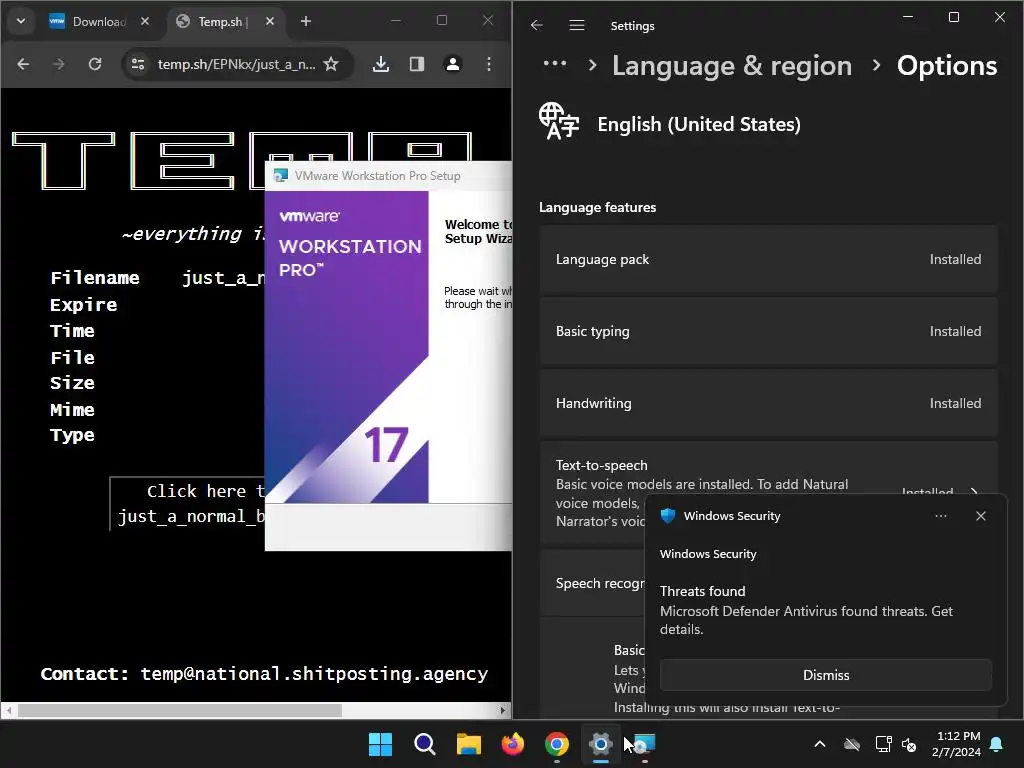Open network tray icon
The height and width of the screenshot is (768, 1024).
click(x=883, y=744)
